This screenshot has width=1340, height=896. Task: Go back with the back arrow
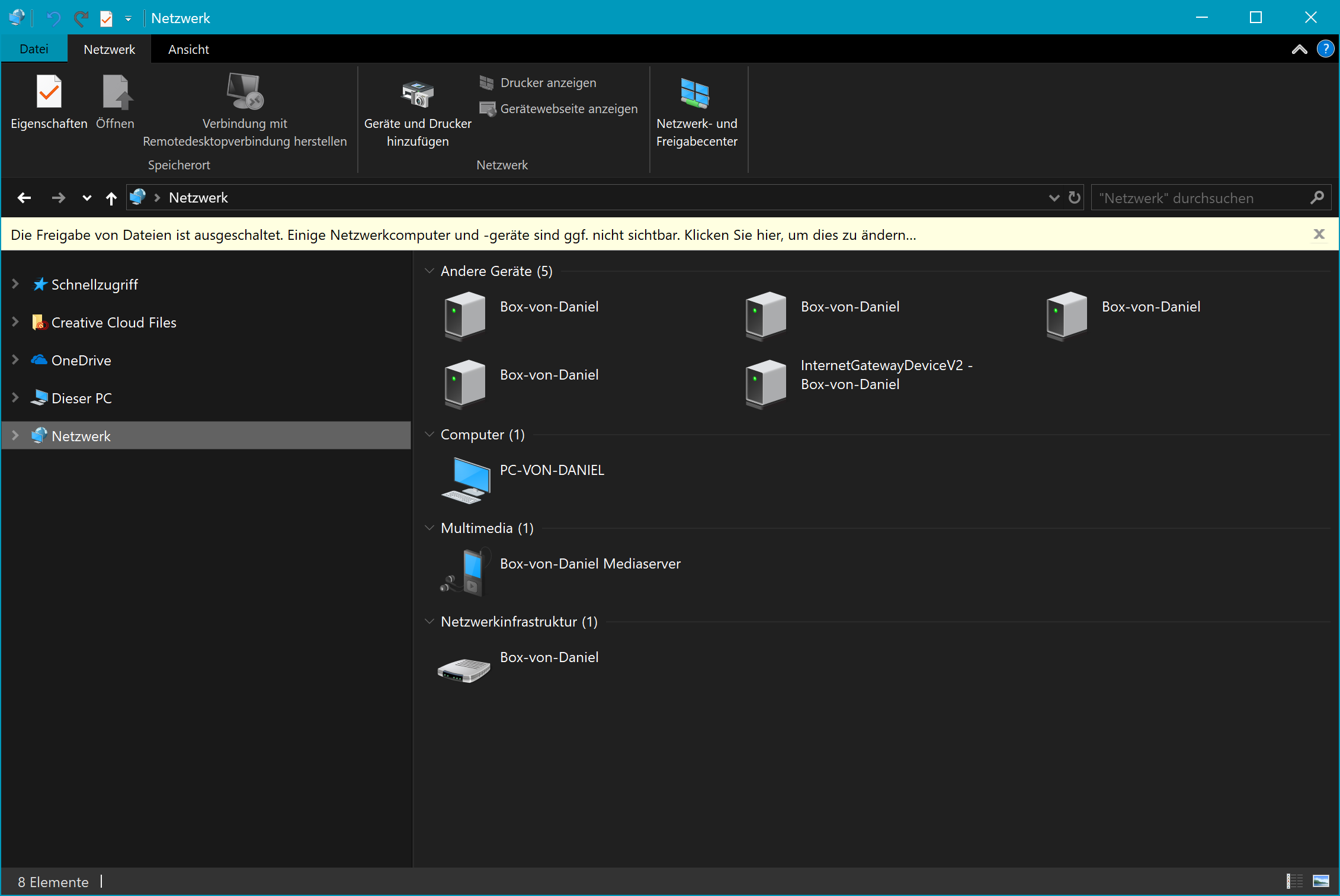(x=24, y=198)
